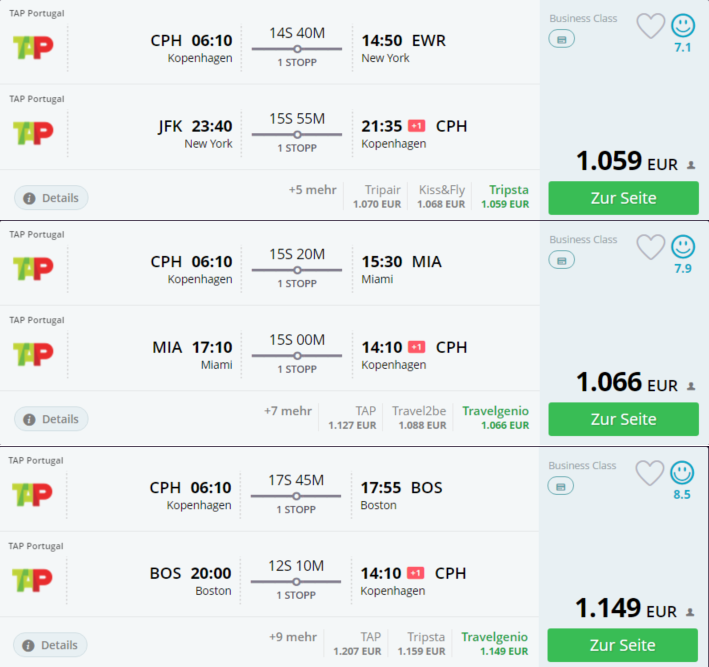Viewport: 709px width, 667px height.
Task: Click the card icon on the Miami offer
Action: click(562, 260)
